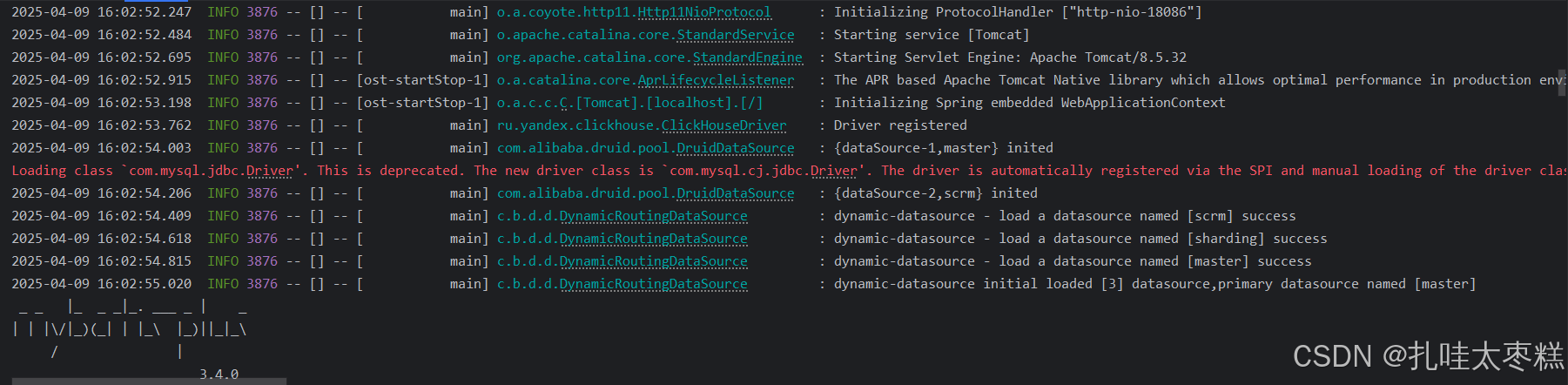Viewport: 1568px width, 385px height.
Task: Click the message 'Starting service [Tomcat]'
Action: click(x=932, y=35)
